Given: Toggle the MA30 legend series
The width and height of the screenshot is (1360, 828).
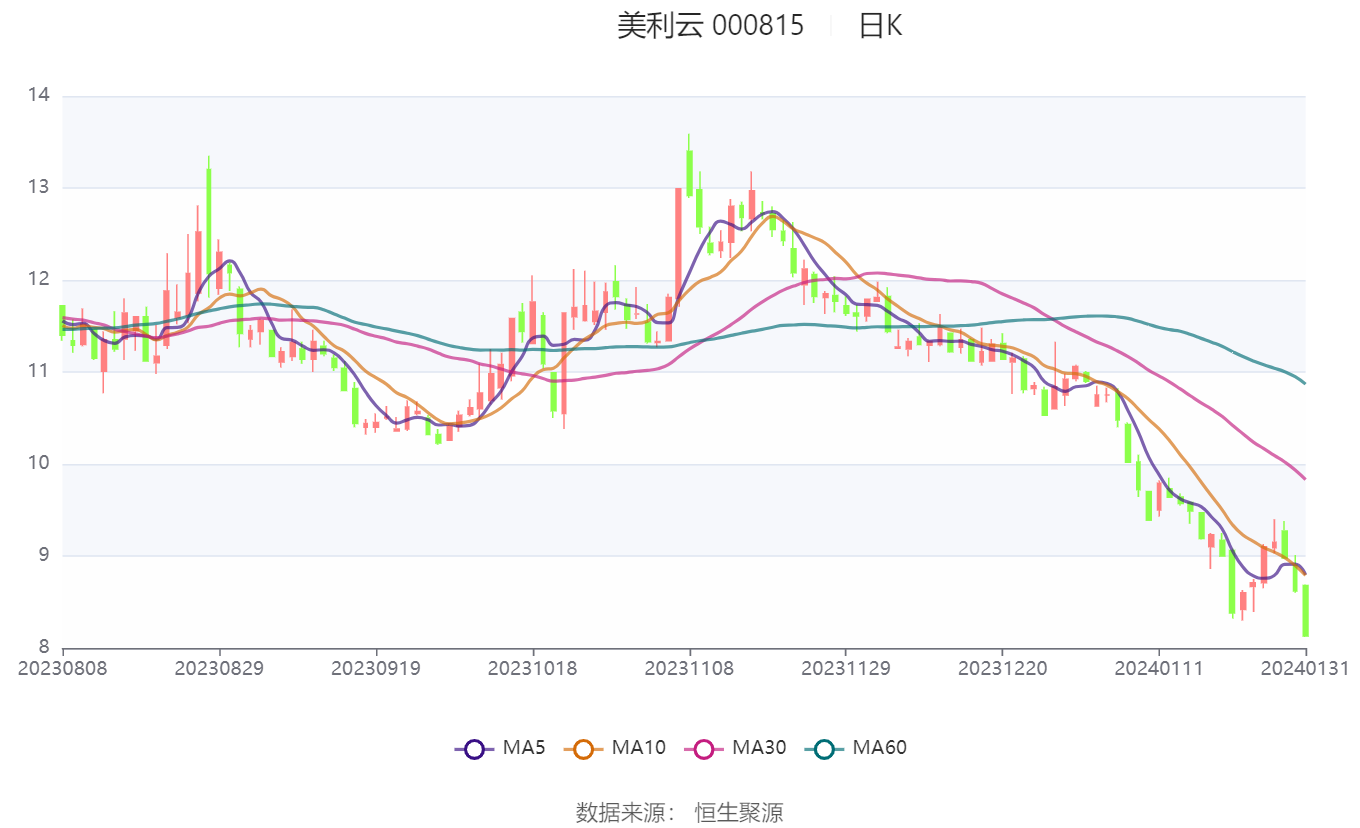Looking at the screenshot, I should (735, 747).
